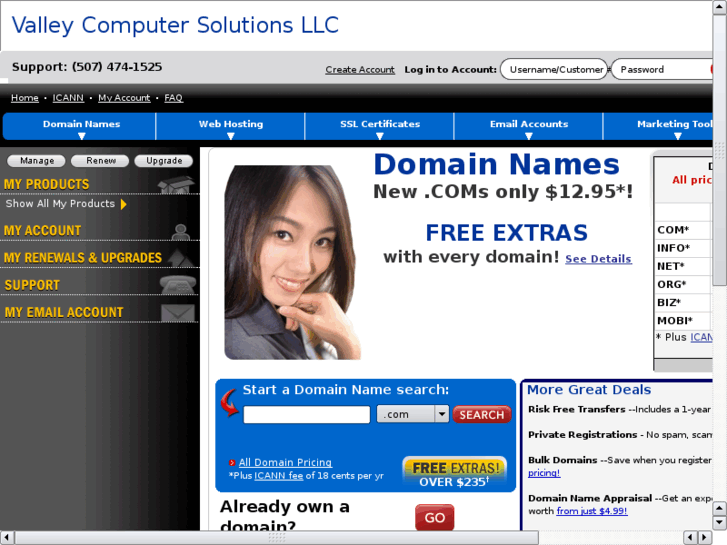Click the Support telephone icon
Screen dimensions: 727x545
tap(178, 285)
